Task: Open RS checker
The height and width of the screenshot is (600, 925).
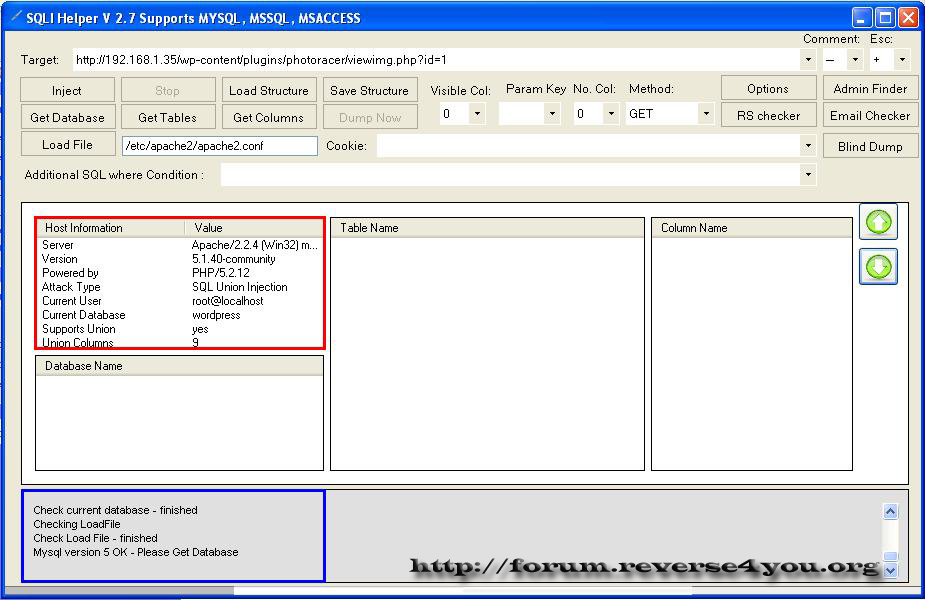Action: (768, 116)
